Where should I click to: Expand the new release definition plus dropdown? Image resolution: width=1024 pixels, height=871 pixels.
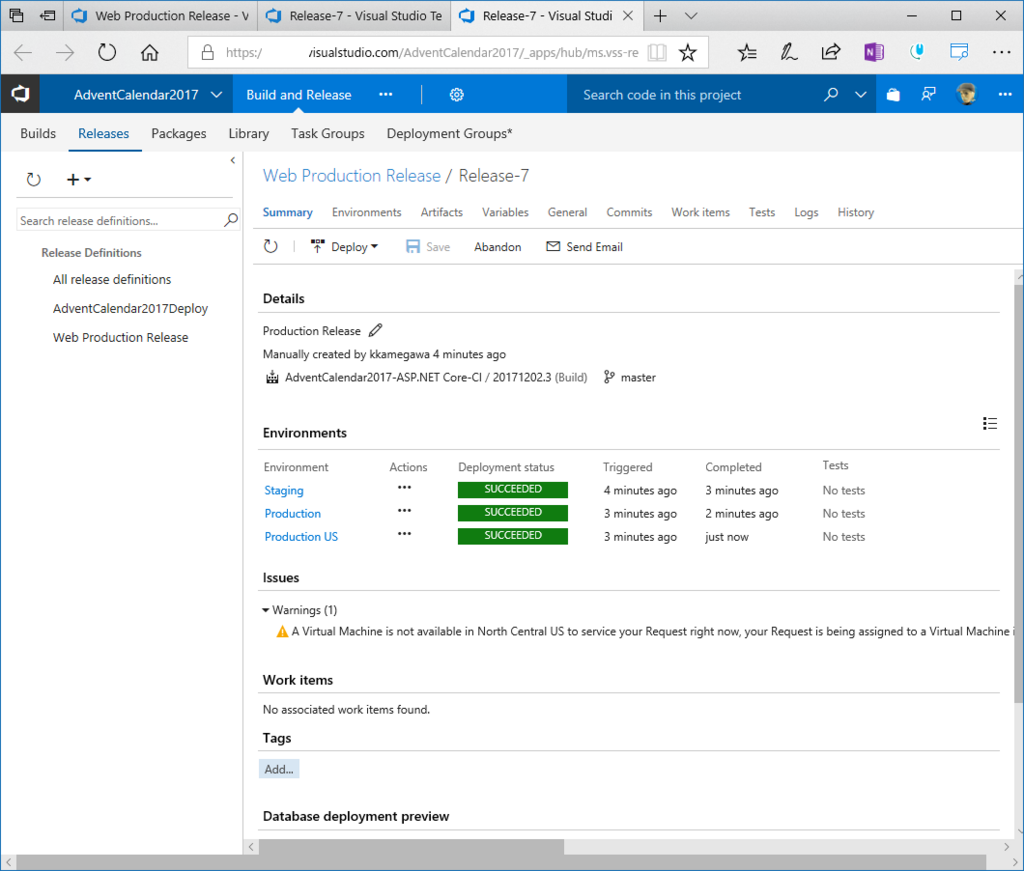point(79,179)
